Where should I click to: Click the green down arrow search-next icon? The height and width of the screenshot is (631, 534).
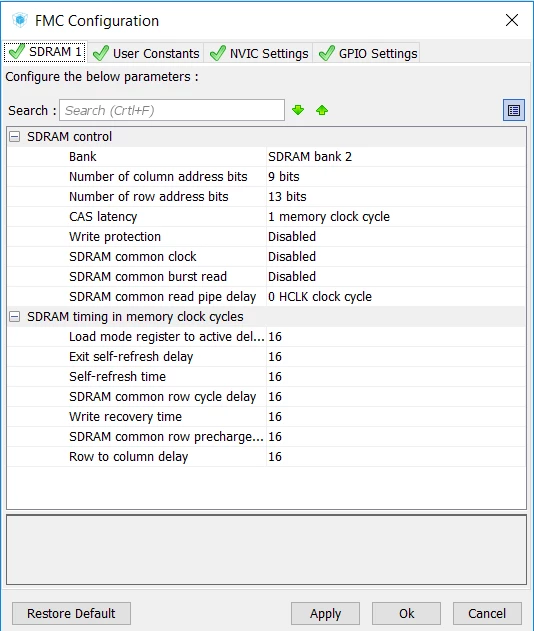[x=298, y=110]
